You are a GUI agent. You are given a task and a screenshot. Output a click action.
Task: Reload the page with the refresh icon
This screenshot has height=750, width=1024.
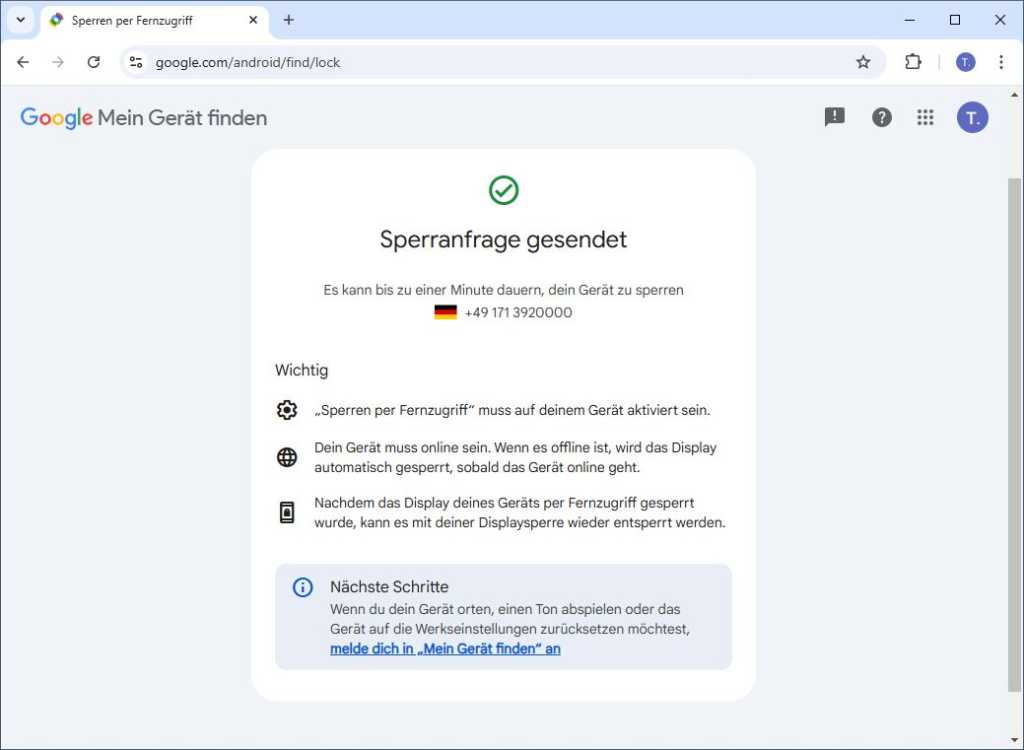(x=93, y=61)
